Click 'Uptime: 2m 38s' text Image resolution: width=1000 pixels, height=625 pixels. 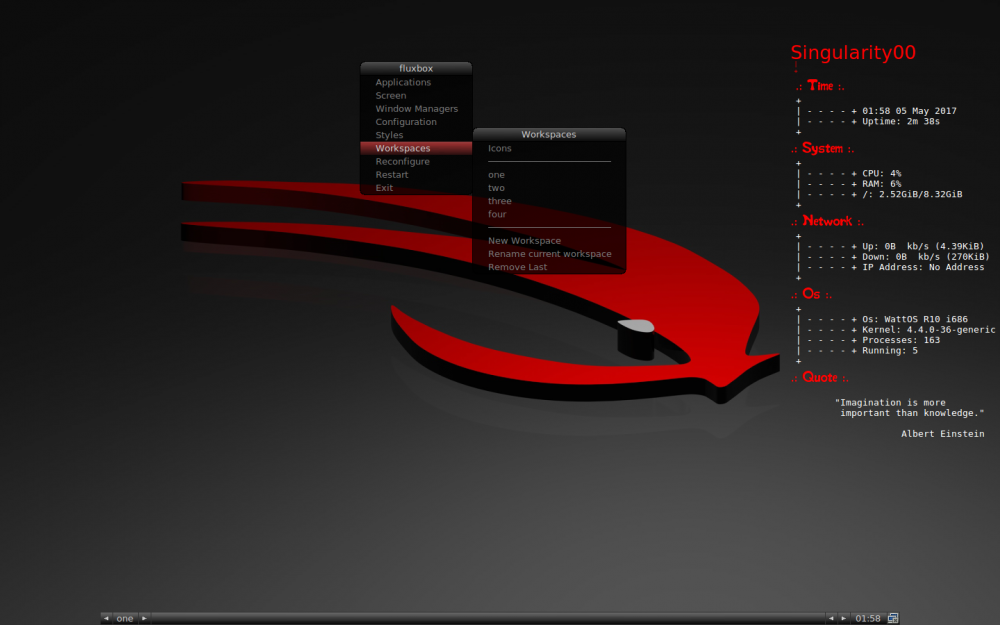pyautogui.click(x=901, y=121)
